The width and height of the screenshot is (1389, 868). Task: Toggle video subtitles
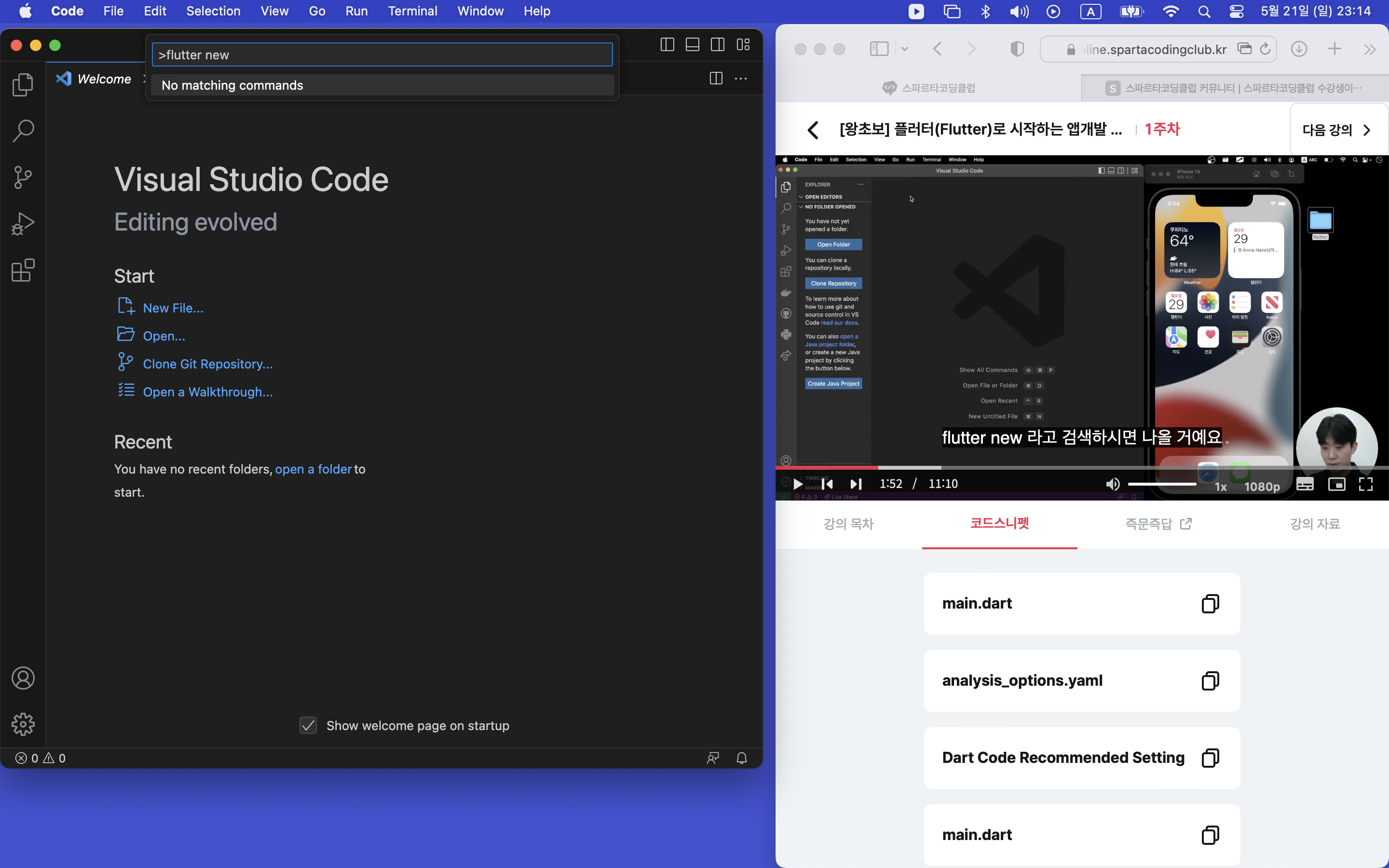click(1305, 484)
